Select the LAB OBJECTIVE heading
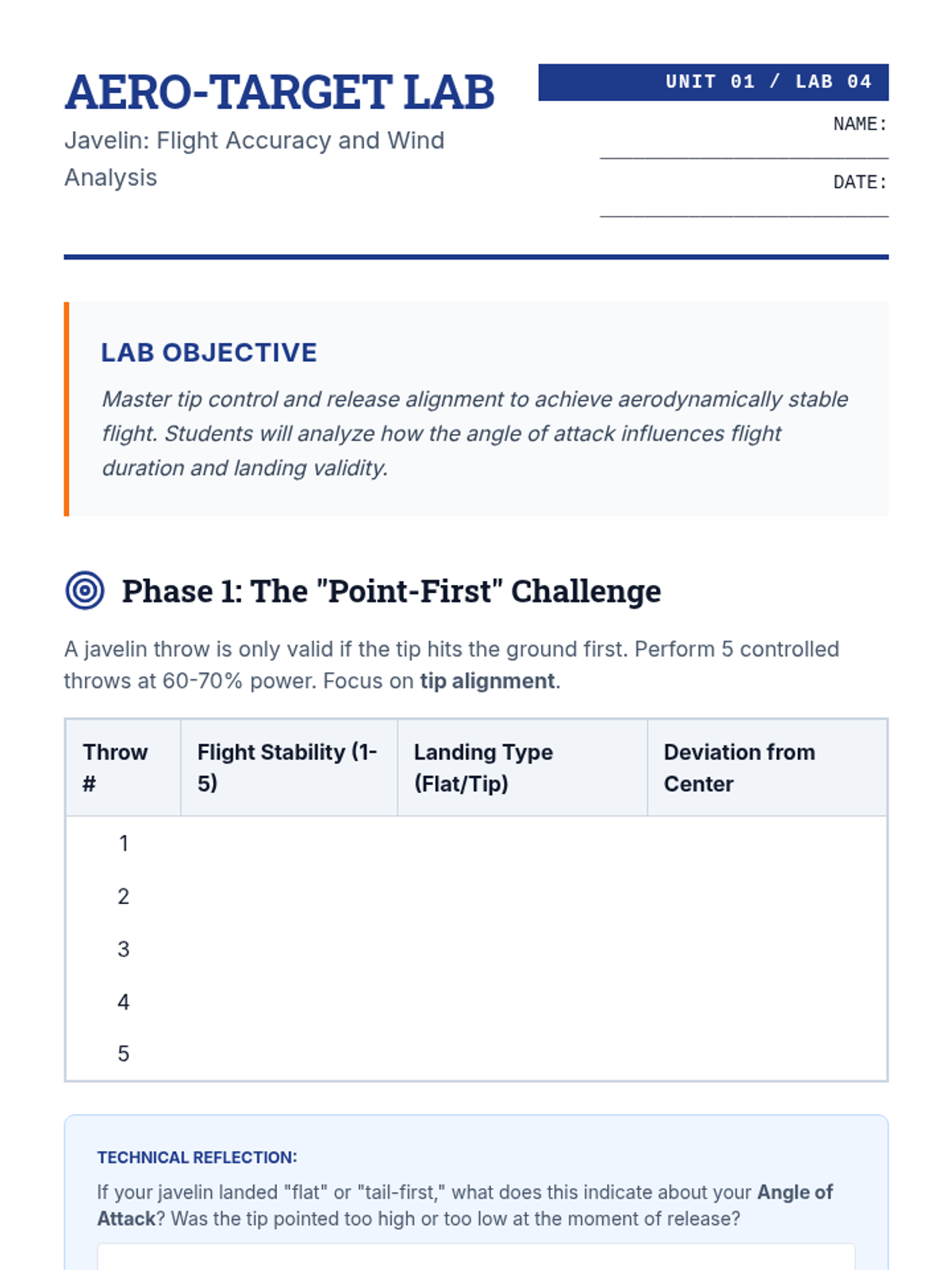 (209, 352)
